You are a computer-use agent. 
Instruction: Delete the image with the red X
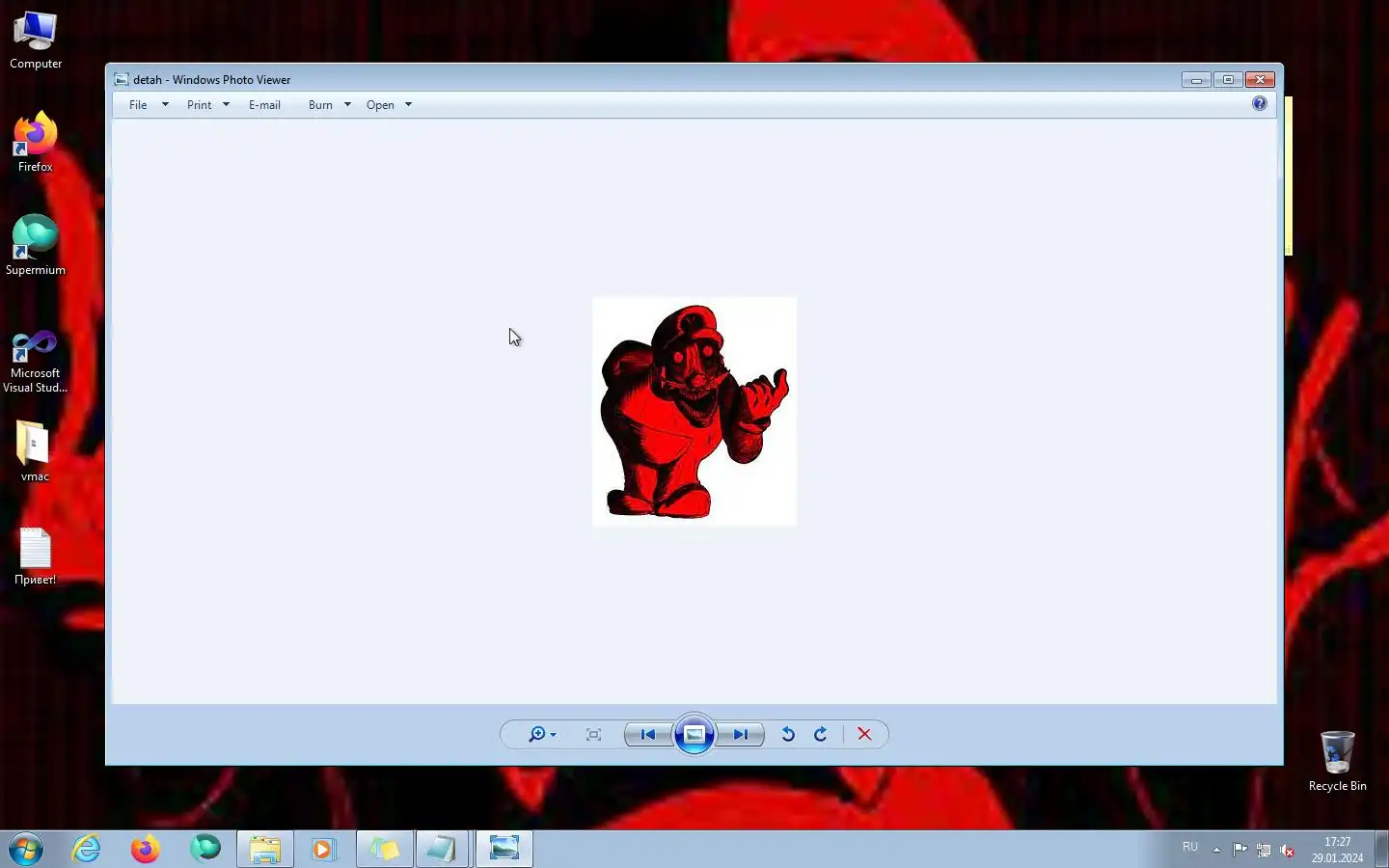tap(864, 735)
